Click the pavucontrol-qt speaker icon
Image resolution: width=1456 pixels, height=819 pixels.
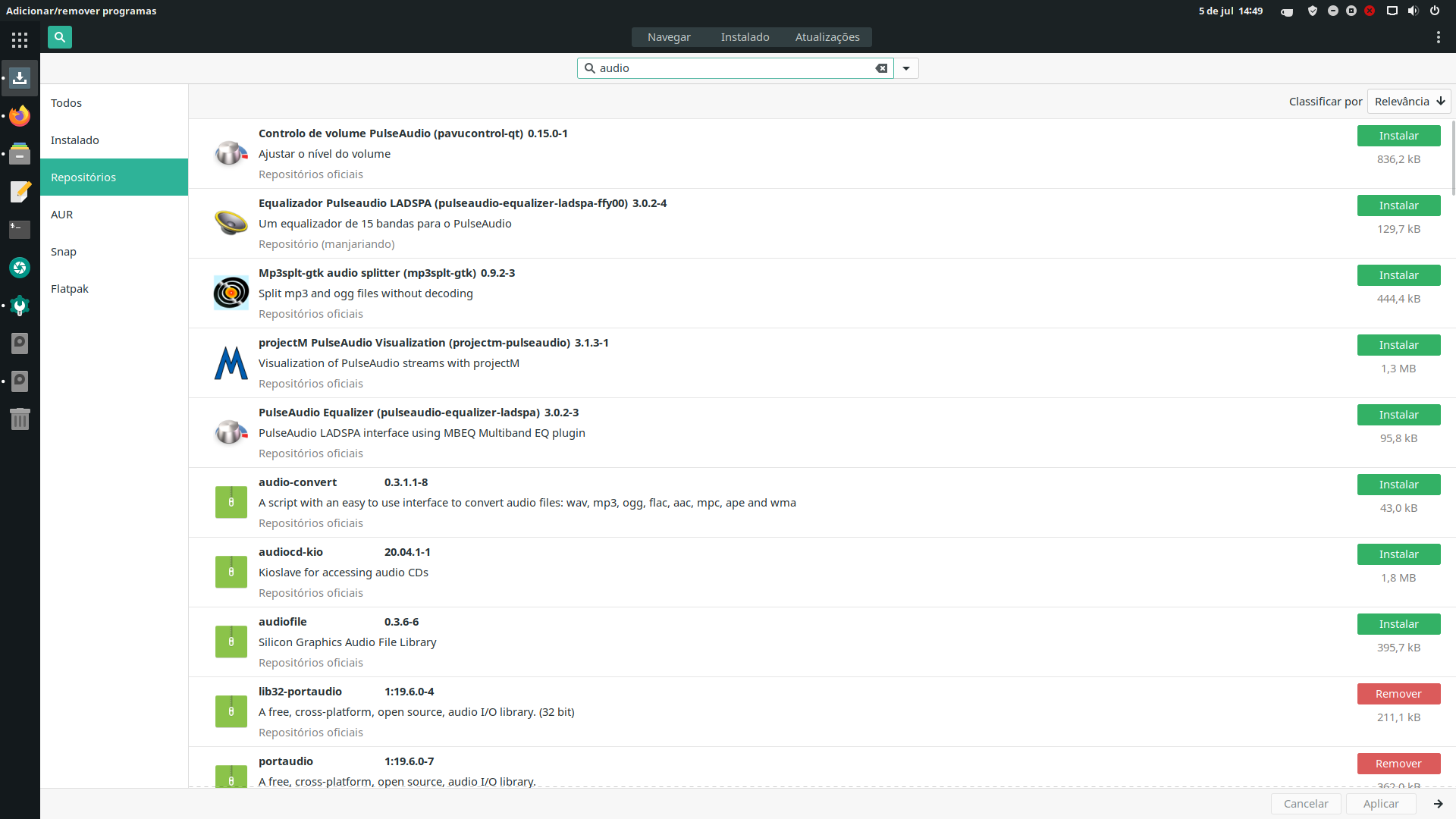click(x=231, y=153)
